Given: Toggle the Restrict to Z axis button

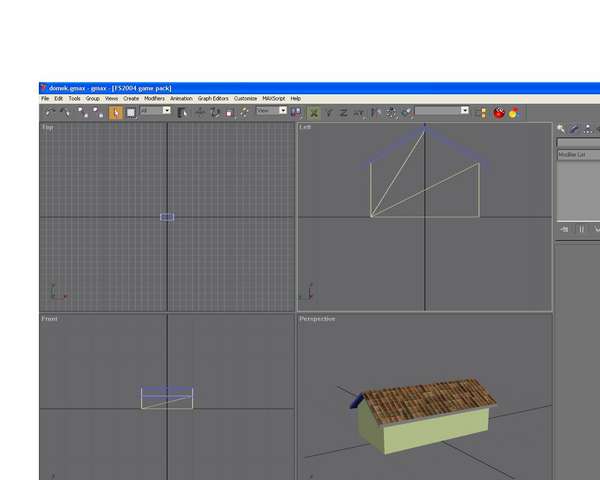Looking at the screenshot, I should coord(343,113).
